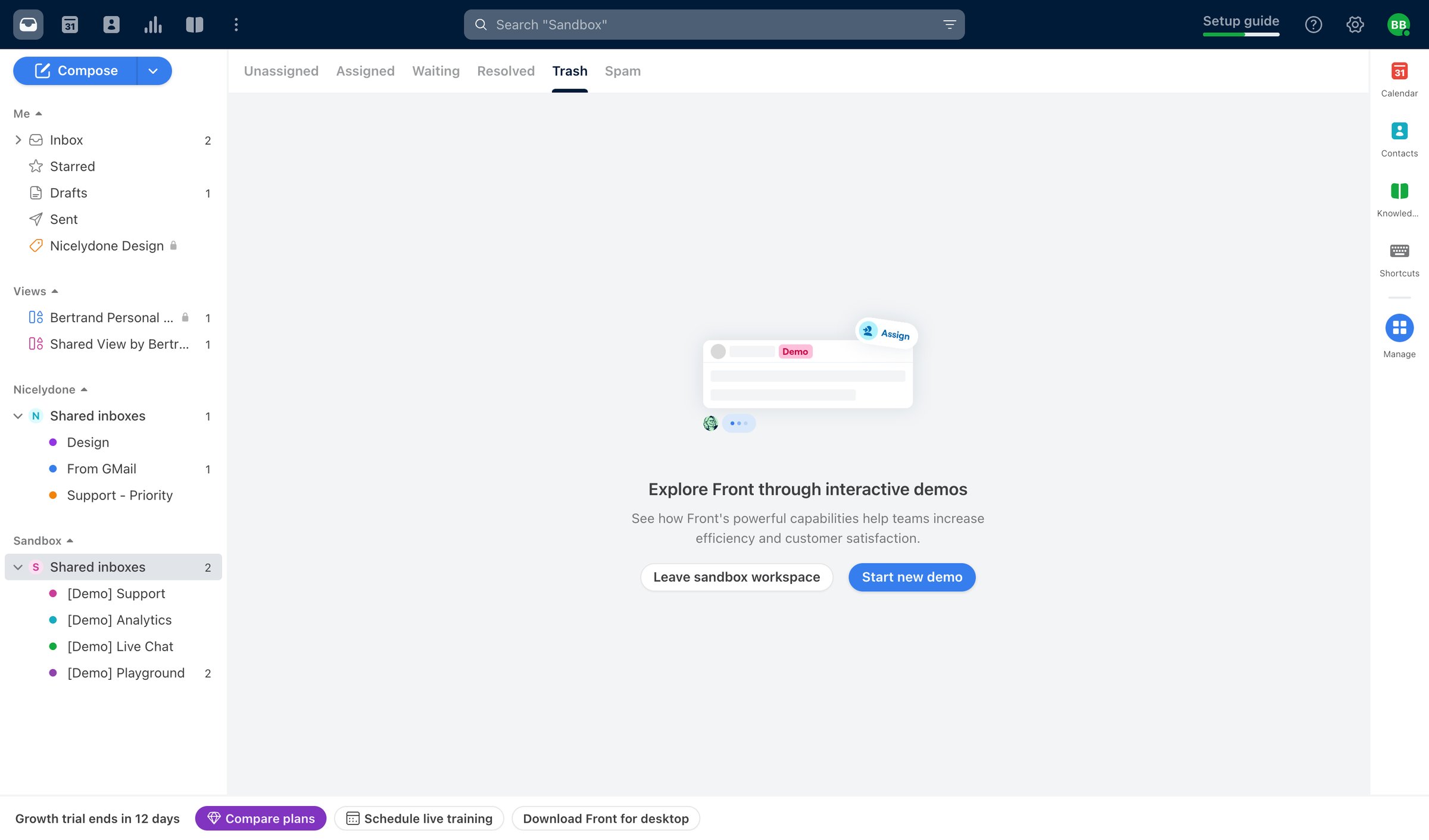This screenshot has width=1429, height=840.
Task: Open the Sent folder
Action: click(113, 219)
